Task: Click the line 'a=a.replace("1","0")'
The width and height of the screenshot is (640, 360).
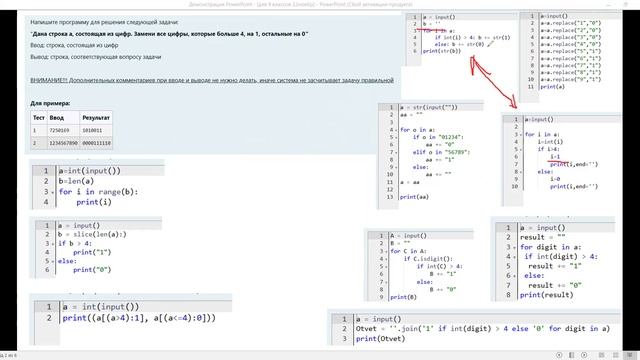Action: [x=571, y=23]
